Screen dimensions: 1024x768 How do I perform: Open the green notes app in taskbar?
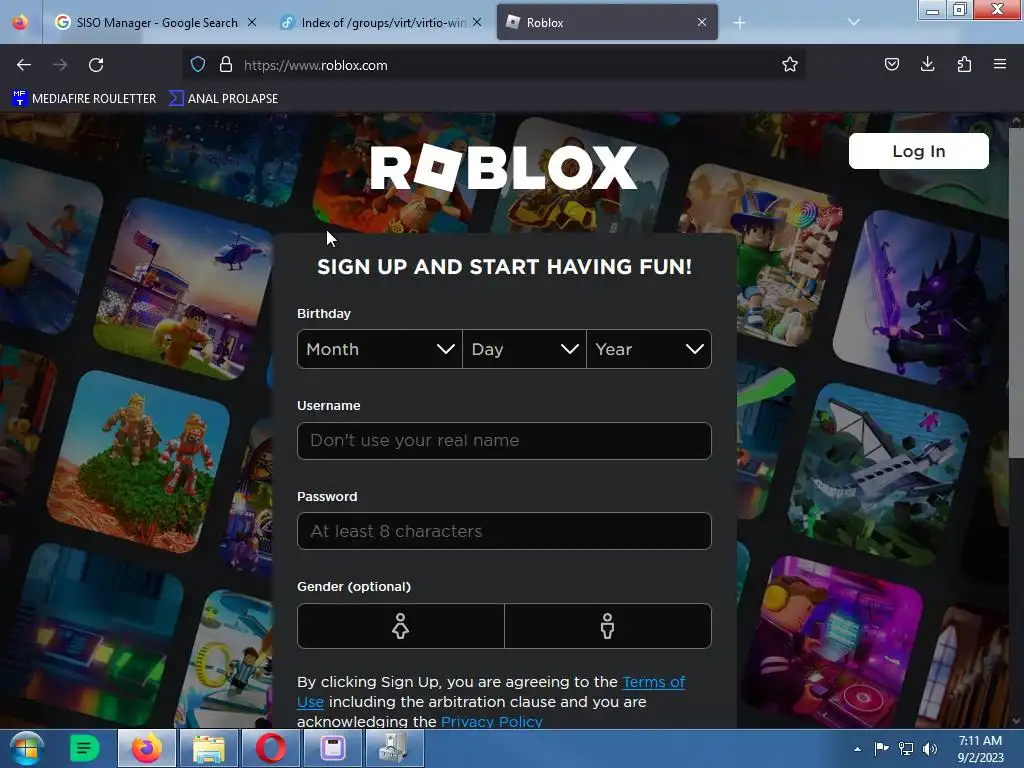click(x=84, y=748)
